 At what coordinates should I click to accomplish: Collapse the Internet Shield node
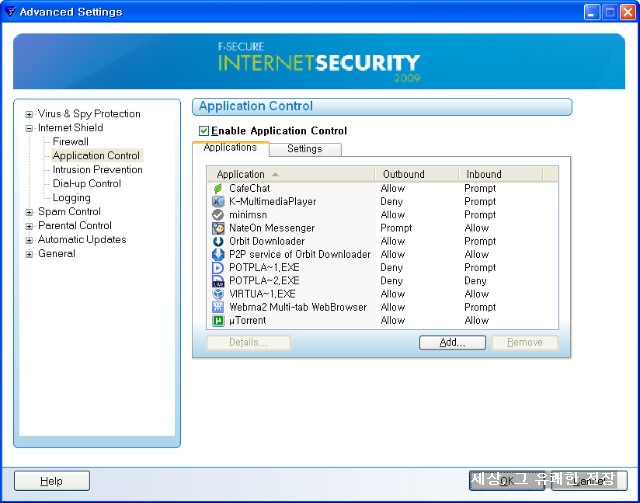[29, 128]
